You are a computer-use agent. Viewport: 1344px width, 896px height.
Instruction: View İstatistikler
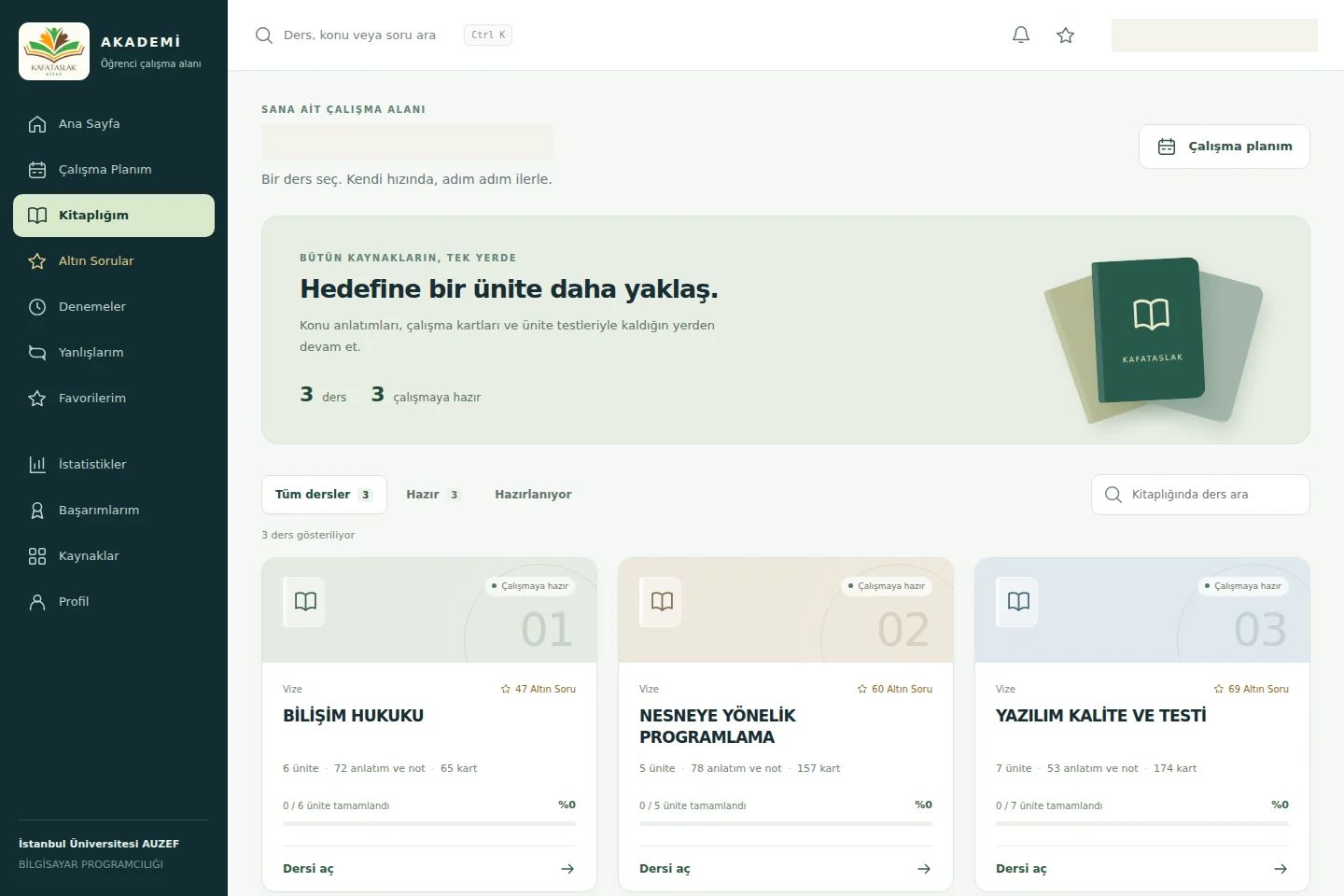tap(114, 465)
